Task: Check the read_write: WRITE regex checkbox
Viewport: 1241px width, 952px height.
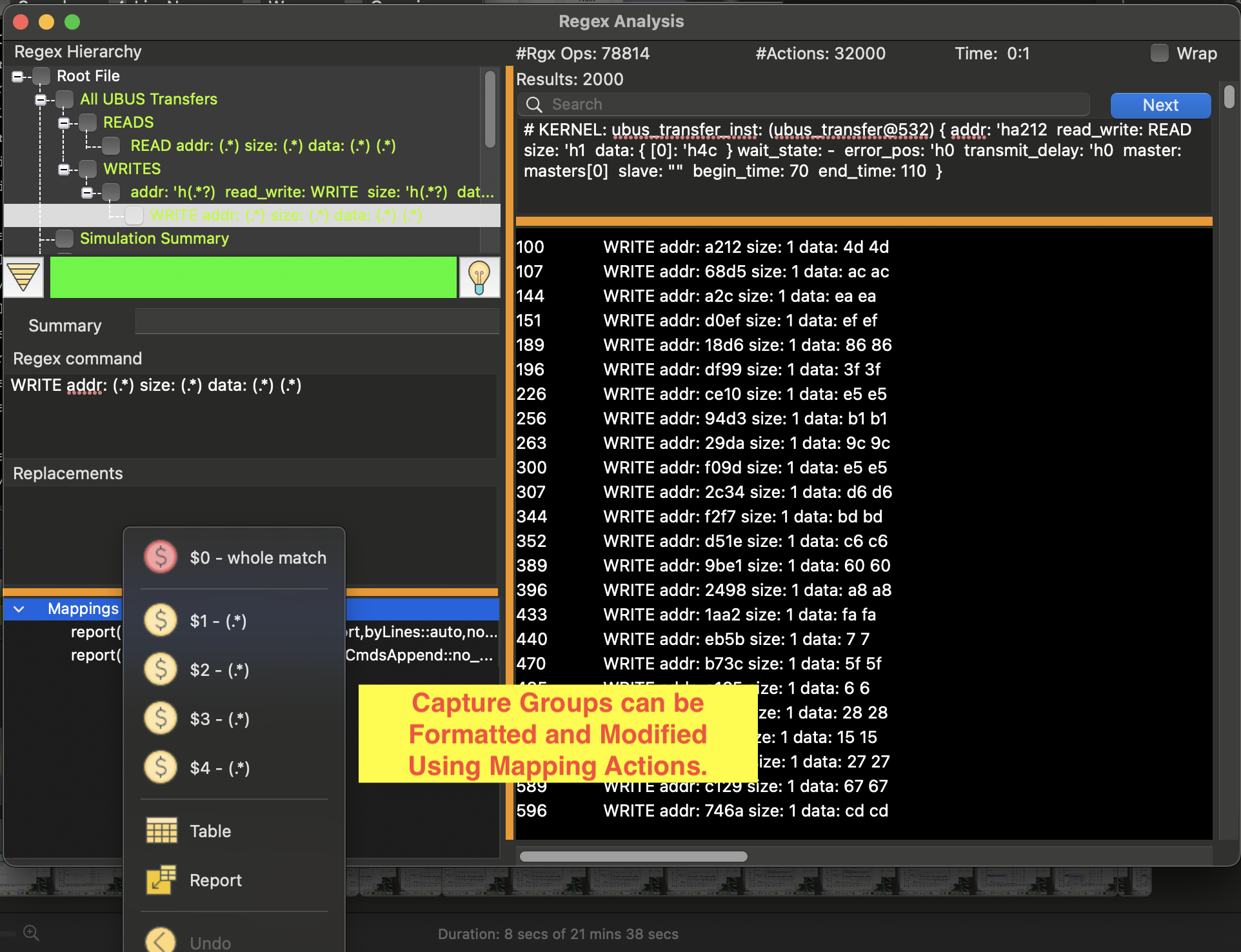Action: [x=111, y=192]
